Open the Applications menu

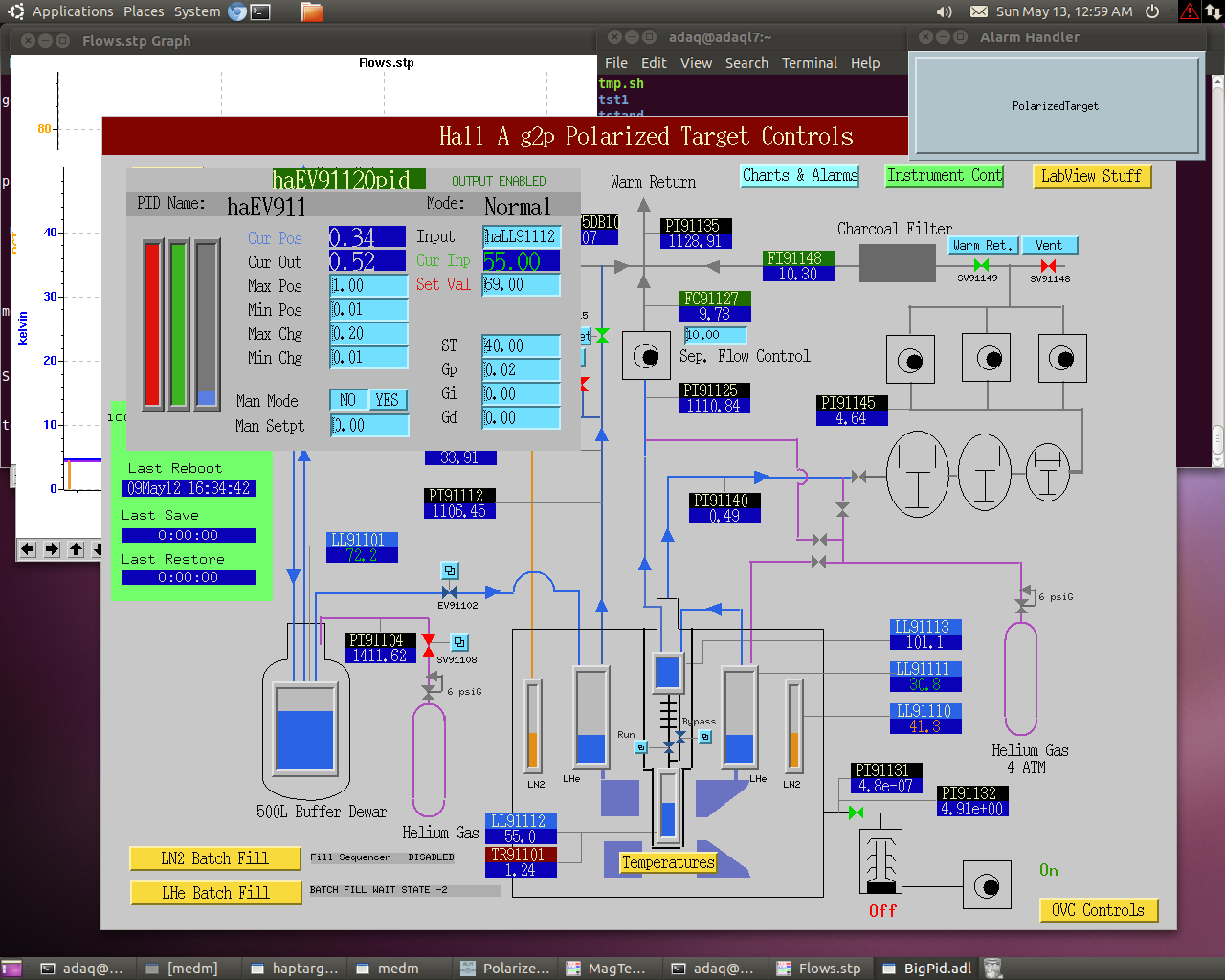point(73,11)
